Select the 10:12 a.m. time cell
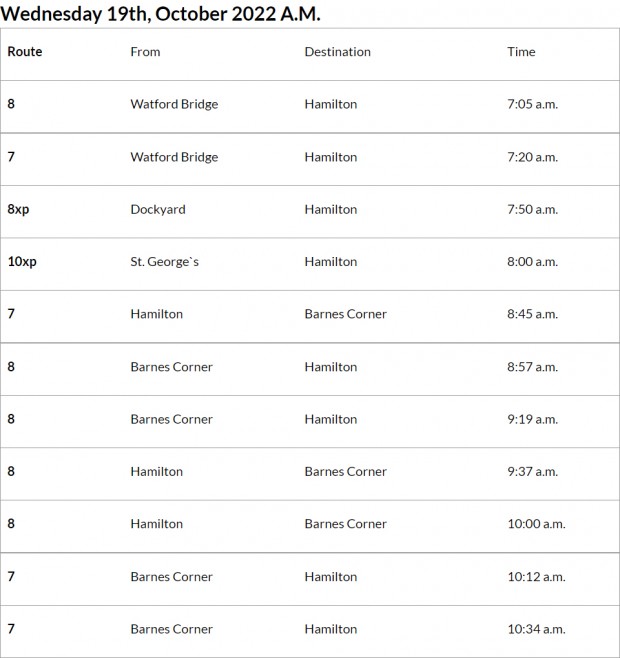The height and width of the screenshot is (658, 620). click(536, 577)
